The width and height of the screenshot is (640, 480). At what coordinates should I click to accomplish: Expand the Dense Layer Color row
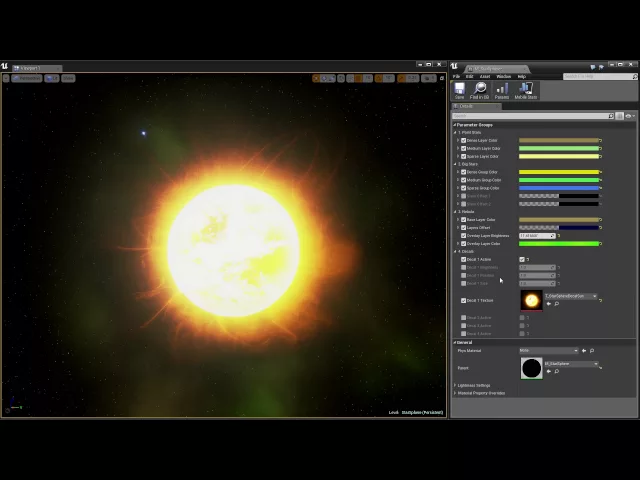(x=458, y=140)
